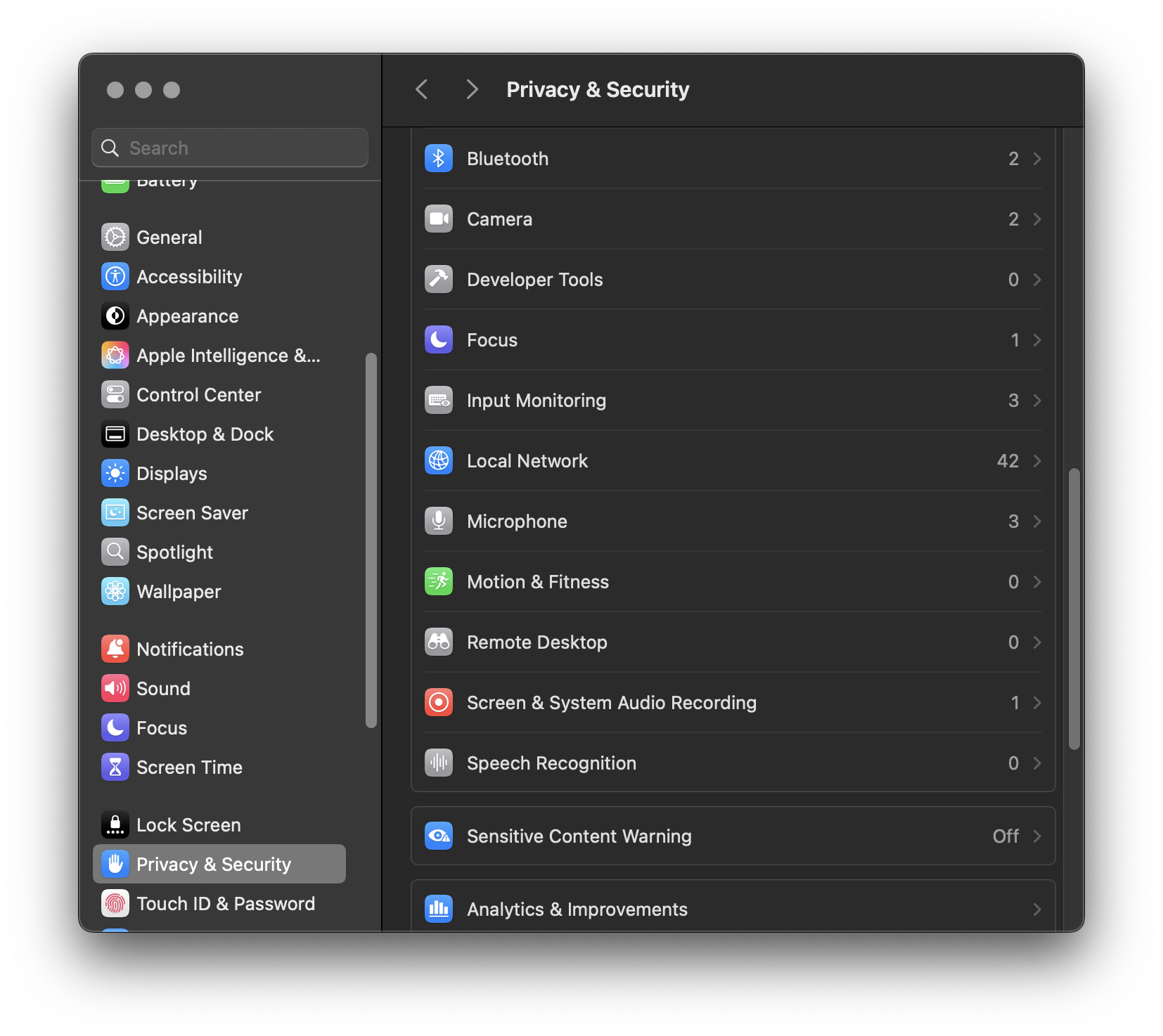Screen dimensions: 1163x1036
Task: Click the Focus moon icon in privacy list
Action: (x=439, y=340)
